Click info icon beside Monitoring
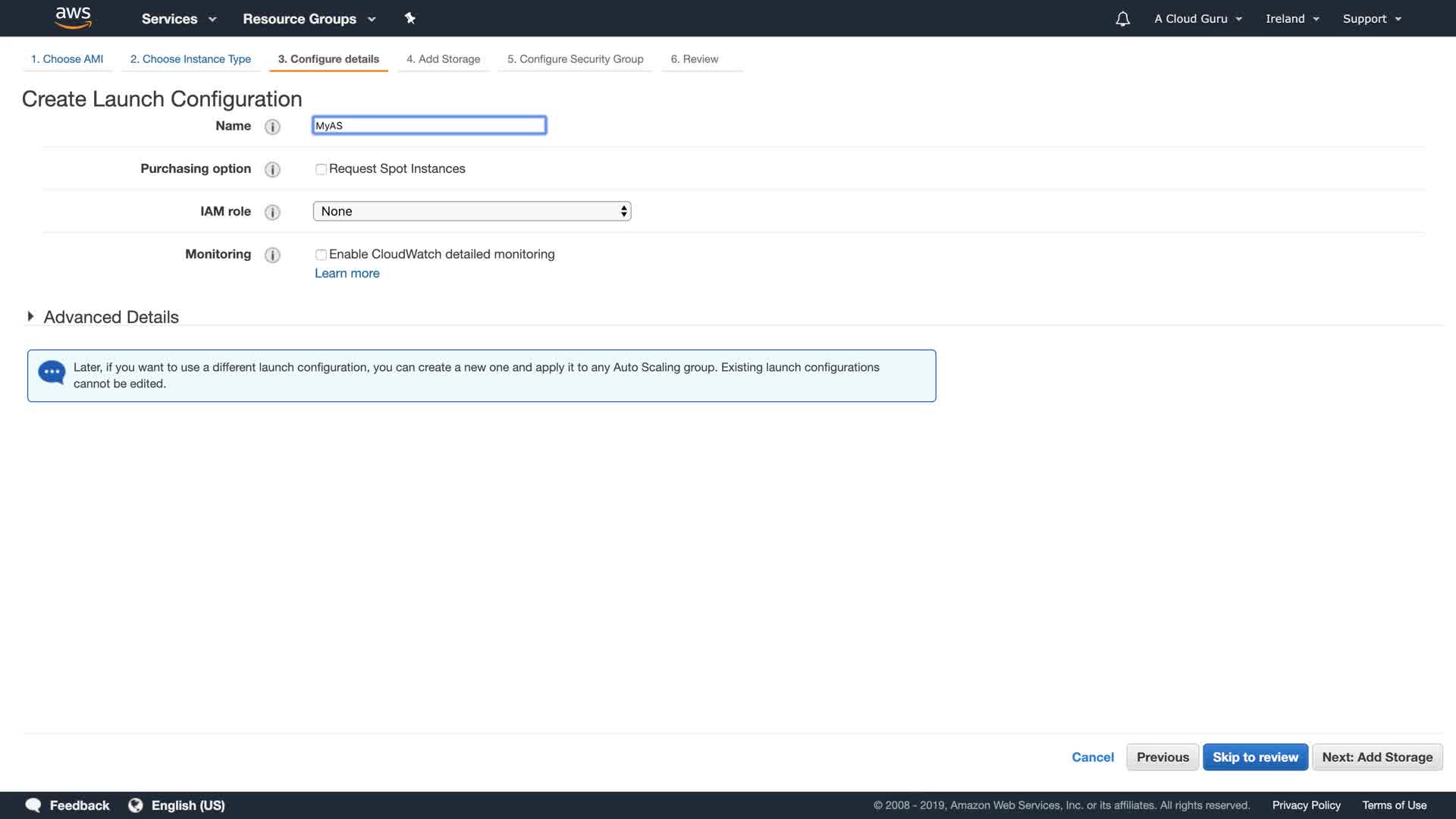1456x819 pixels. (272, 255)
